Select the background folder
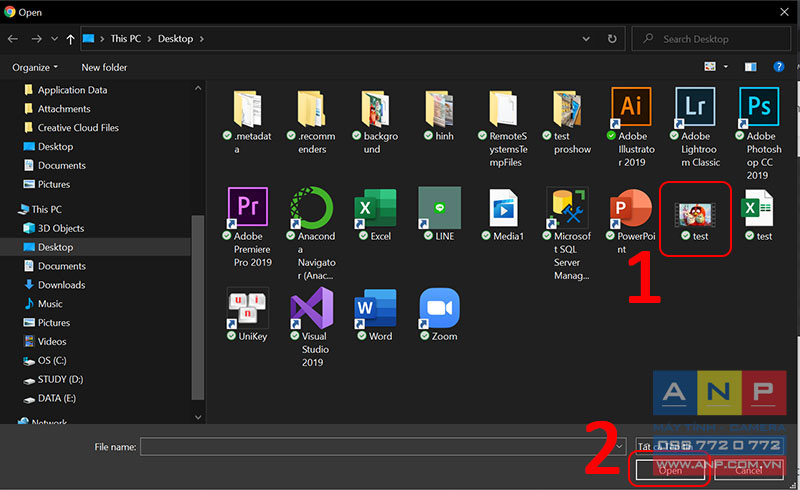Screen dimensions: 800x490 pos(376,121)
